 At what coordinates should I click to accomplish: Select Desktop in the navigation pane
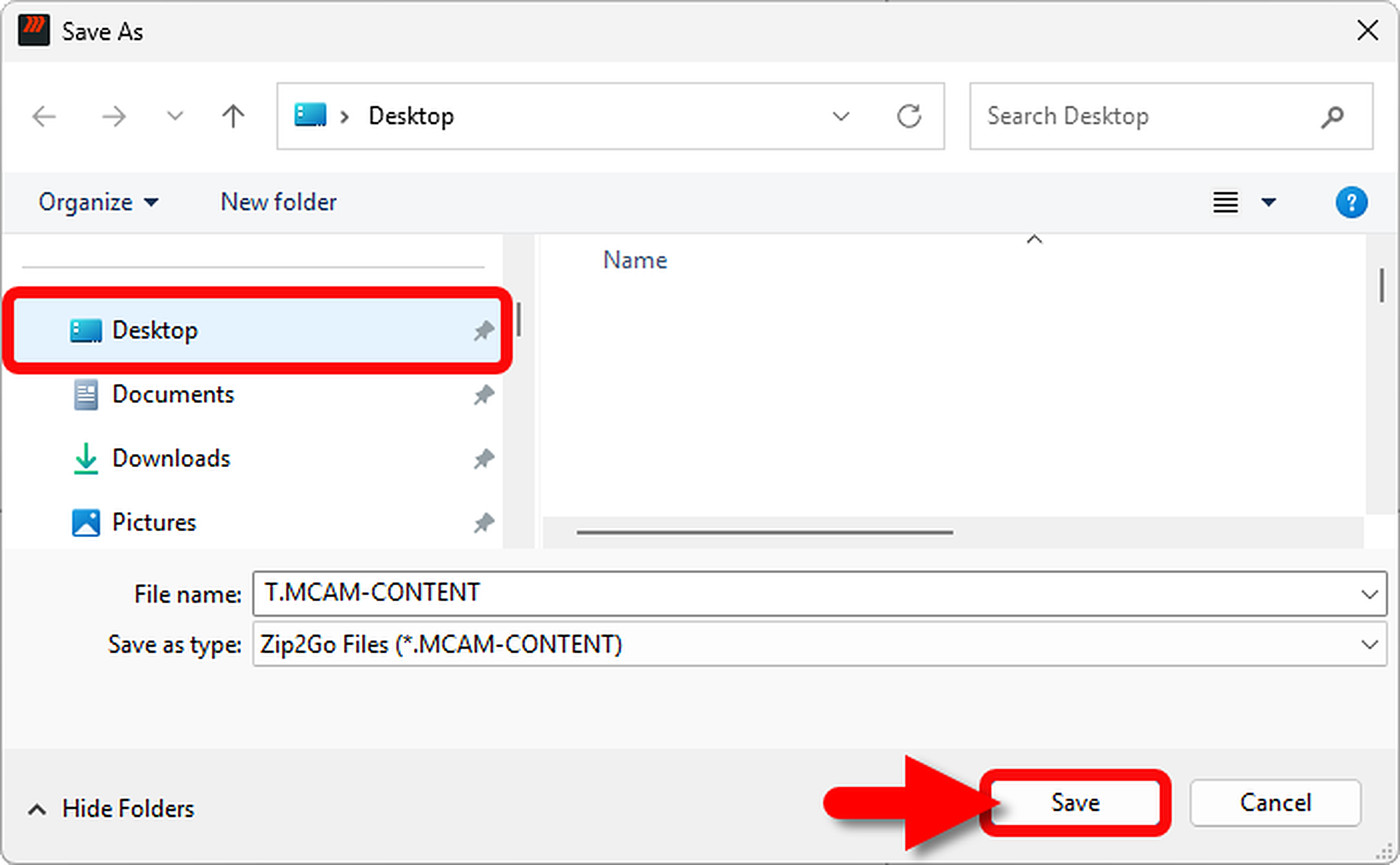(x=257, y=330)
